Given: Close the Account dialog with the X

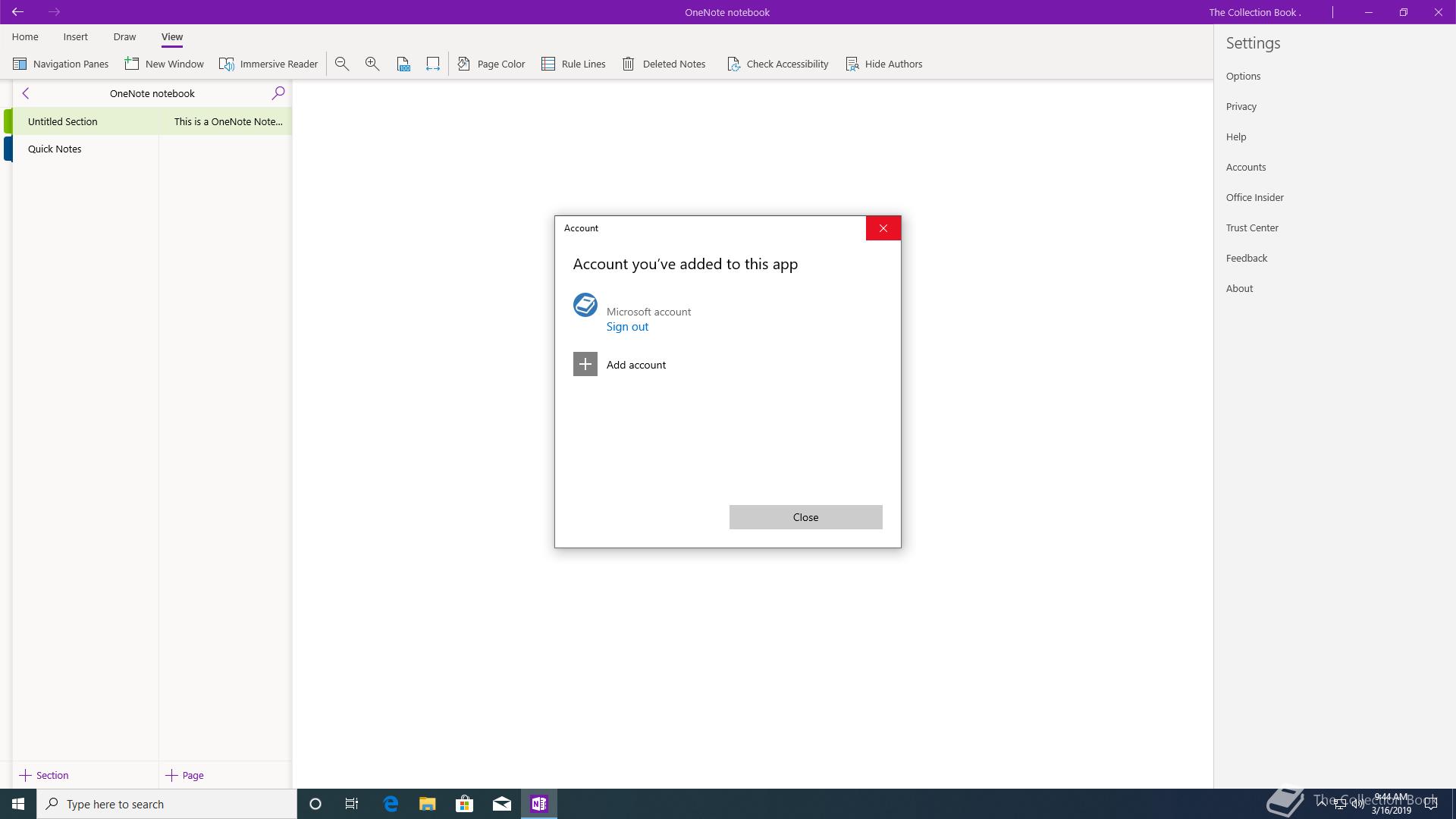Looking at the screenshot, I should click(x=883, y=228).
